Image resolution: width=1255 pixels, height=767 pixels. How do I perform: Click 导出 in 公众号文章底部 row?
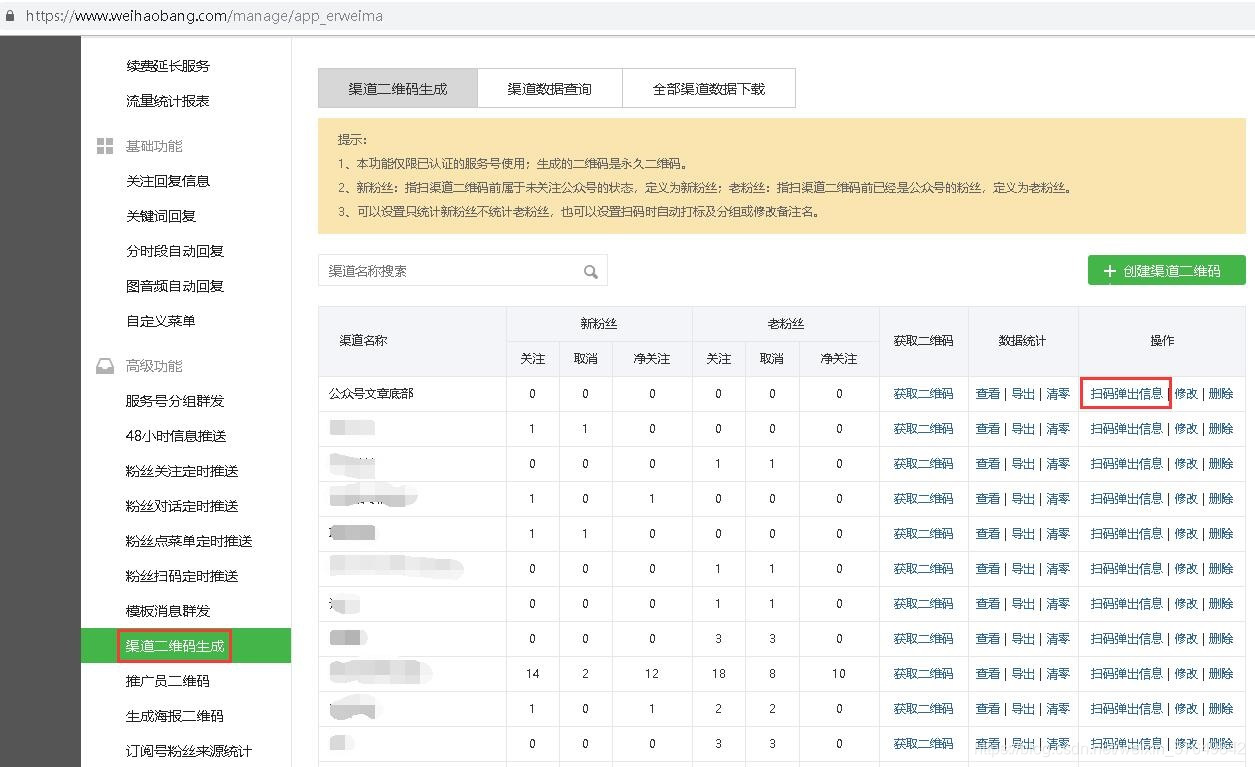point(1023,394)
